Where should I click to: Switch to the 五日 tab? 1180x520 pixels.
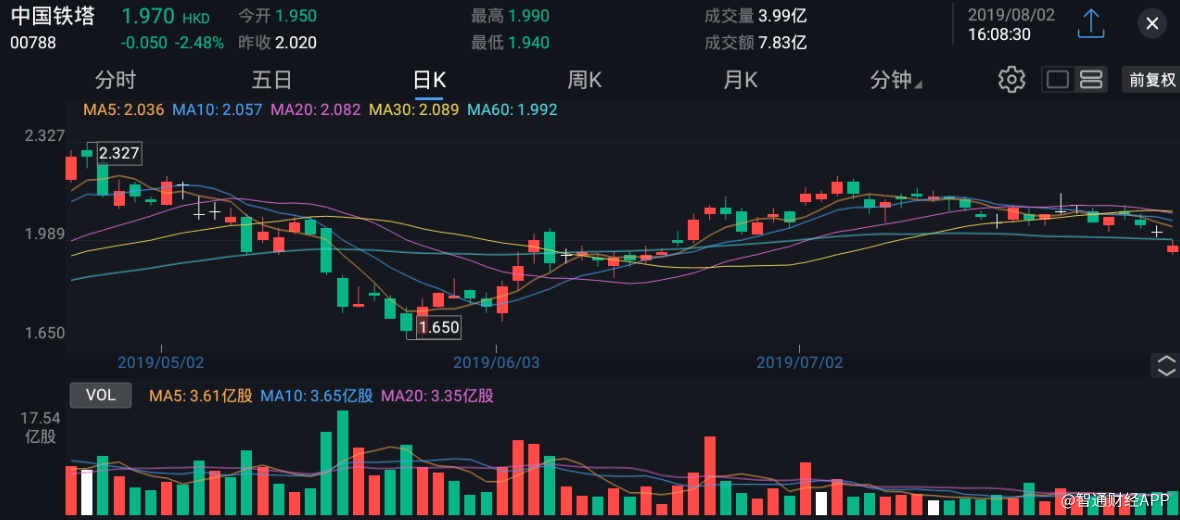pos(272,80)
